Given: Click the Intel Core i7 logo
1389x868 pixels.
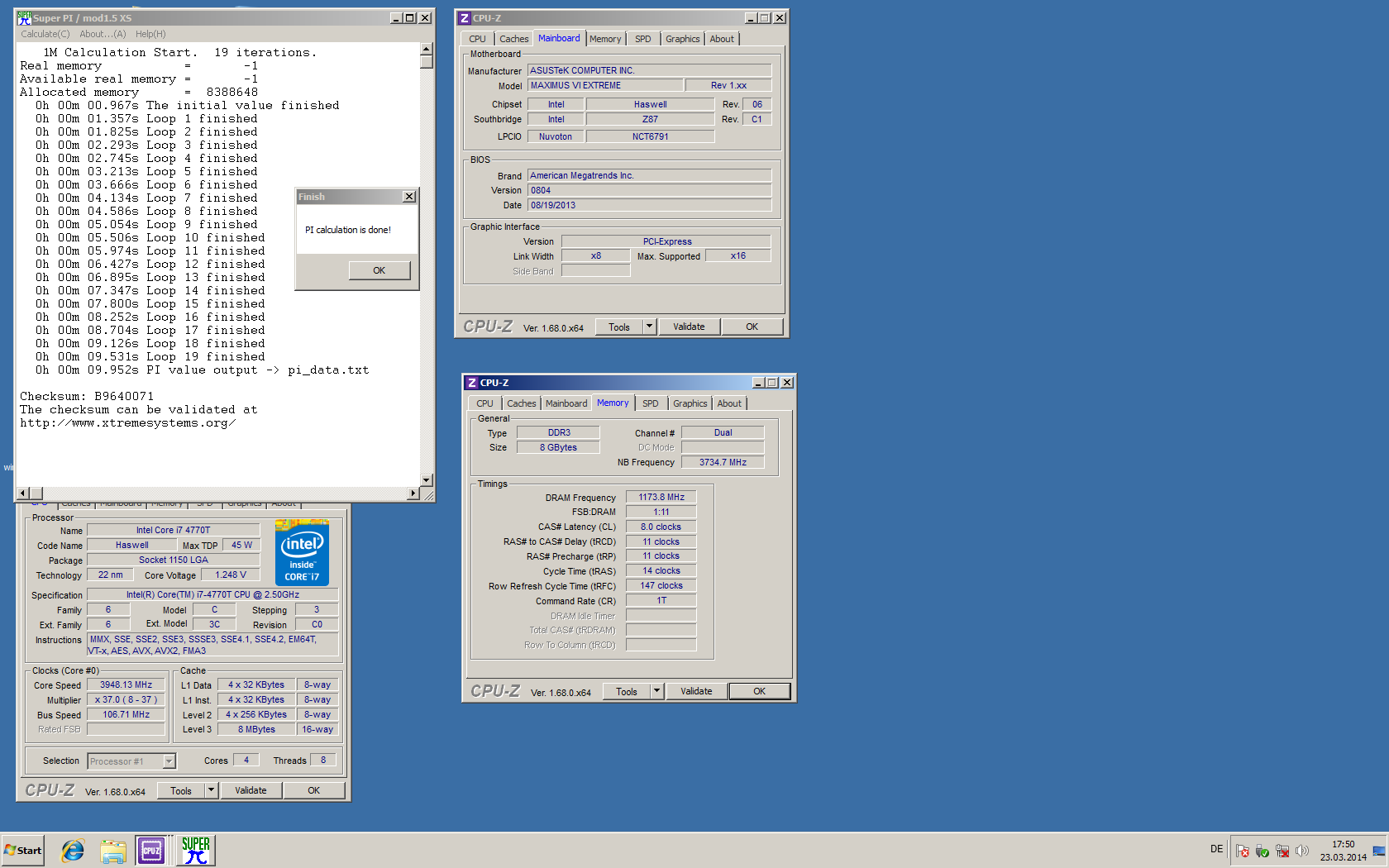Looking at the screenshot, I should tap(302, 552).
